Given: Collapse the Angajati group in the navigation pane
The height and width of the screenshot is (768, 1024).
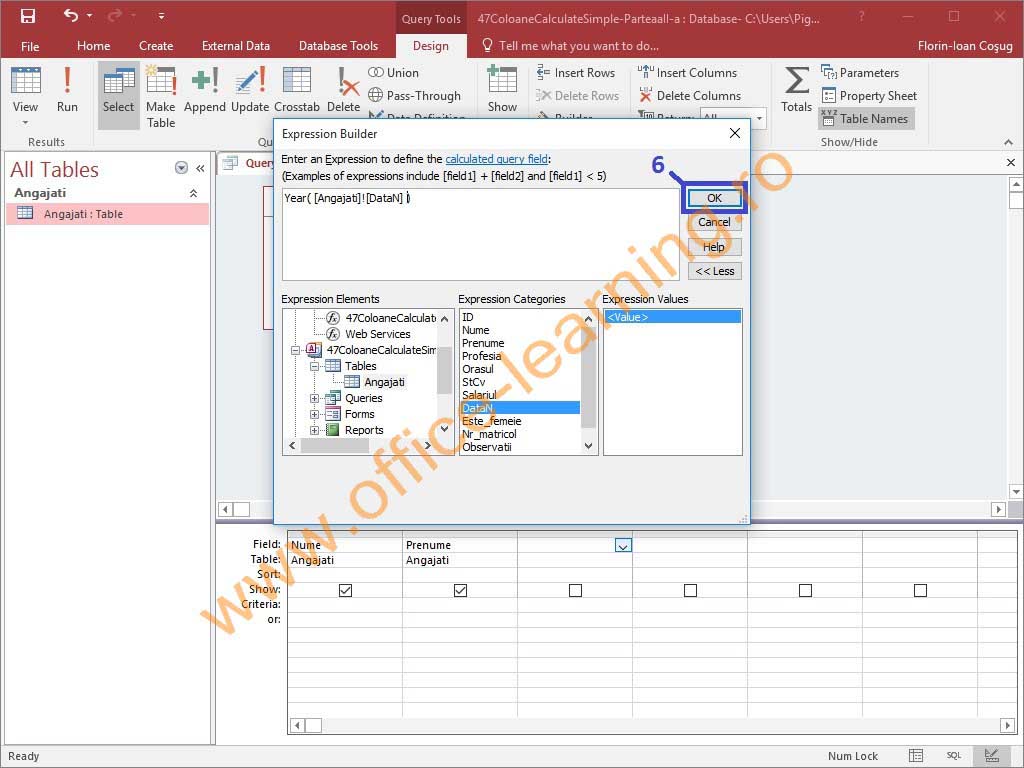Looking at the screenshot, I should tap(193, 193).
